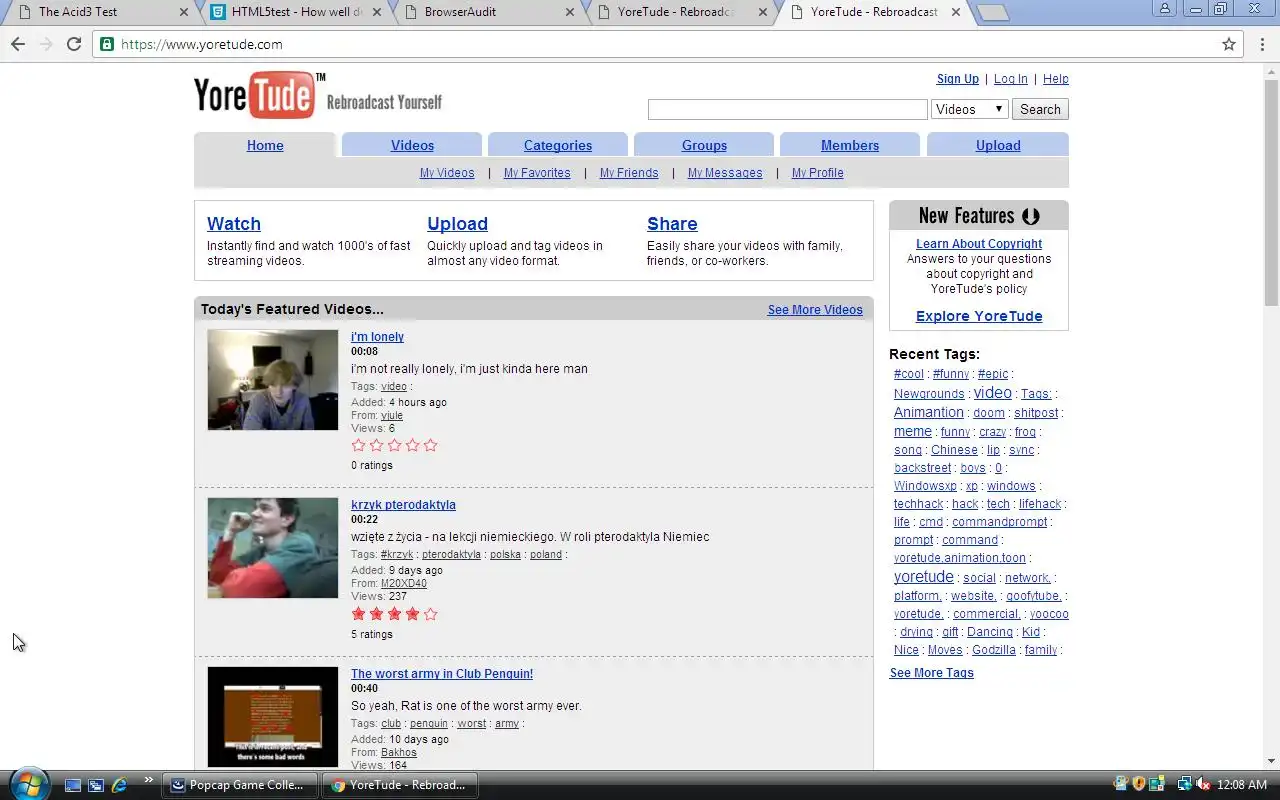Open the Groups navigation tab
This screenshot has height=800, width=1280.
tap(704, 145)
